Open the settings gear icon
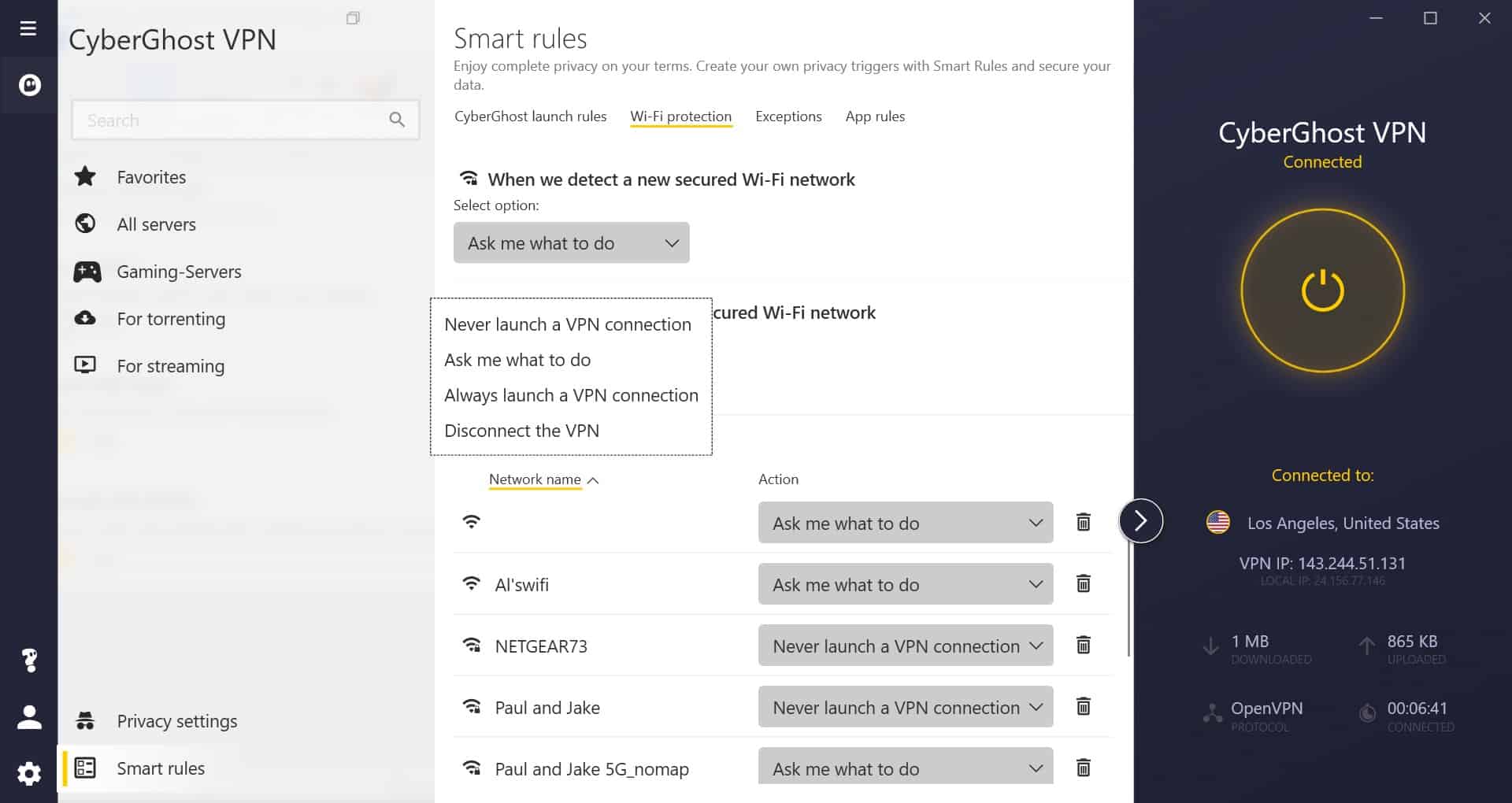The height and width of the screenshot is (803, 1512). click(x=29, y=773)
